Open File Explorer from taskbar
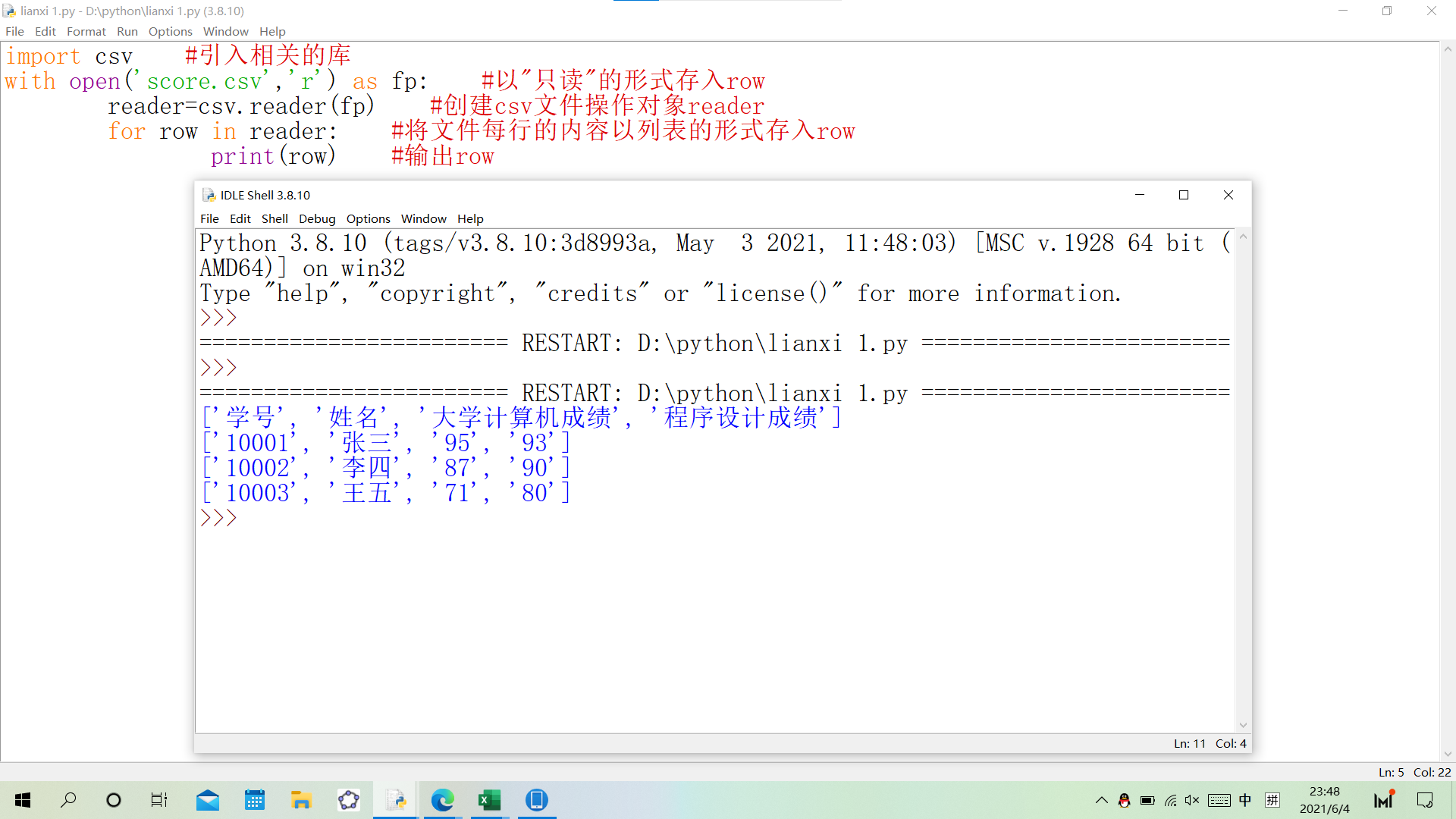The width and height of the screenshot is (1456, 819). point(301,800)
